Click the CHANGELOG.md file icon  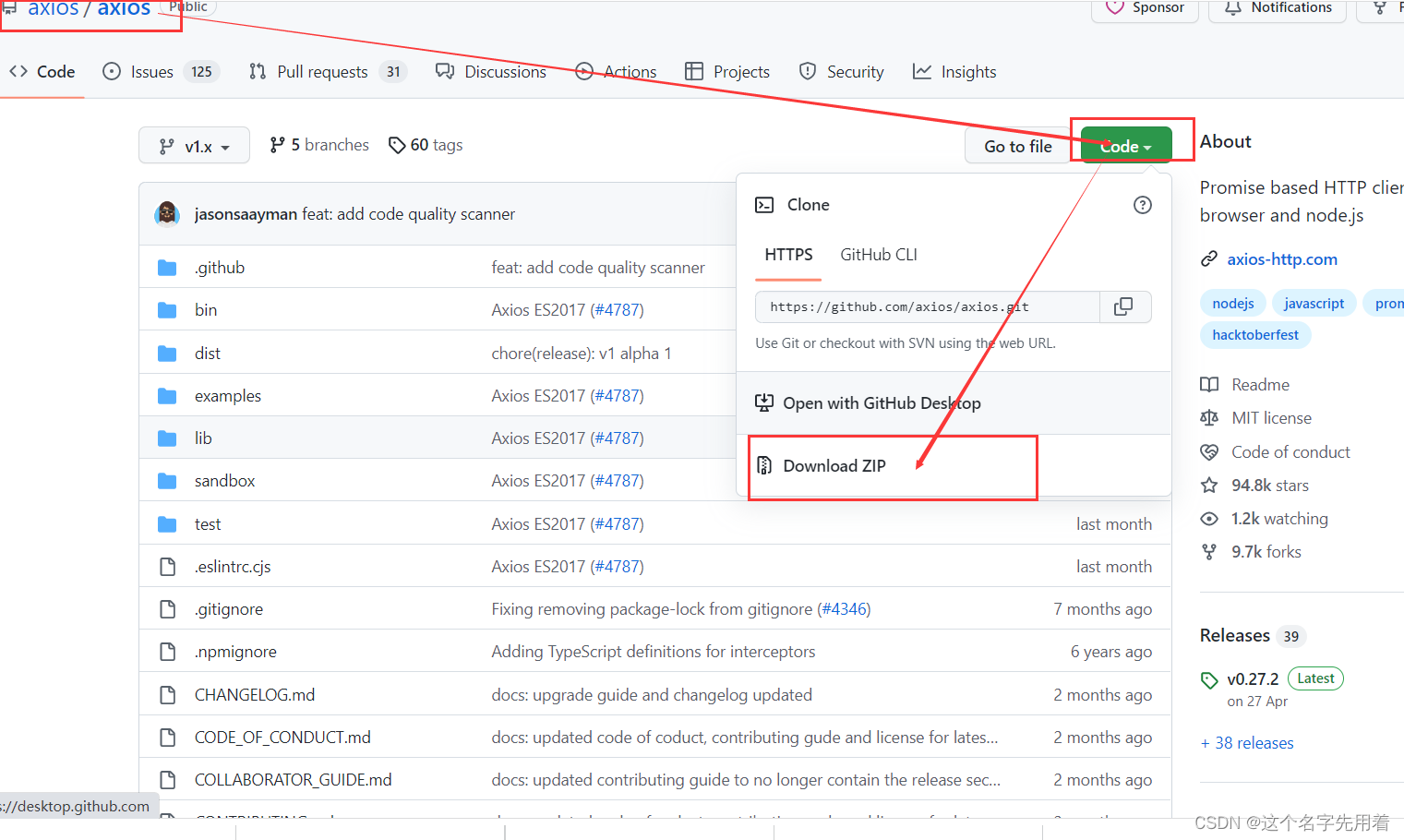point(167,695)
